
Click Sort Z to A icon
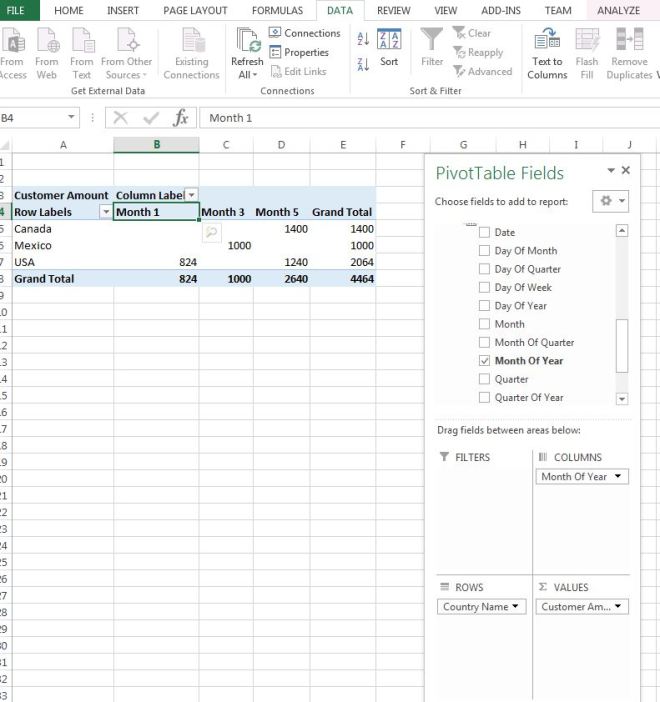(363, 64)
